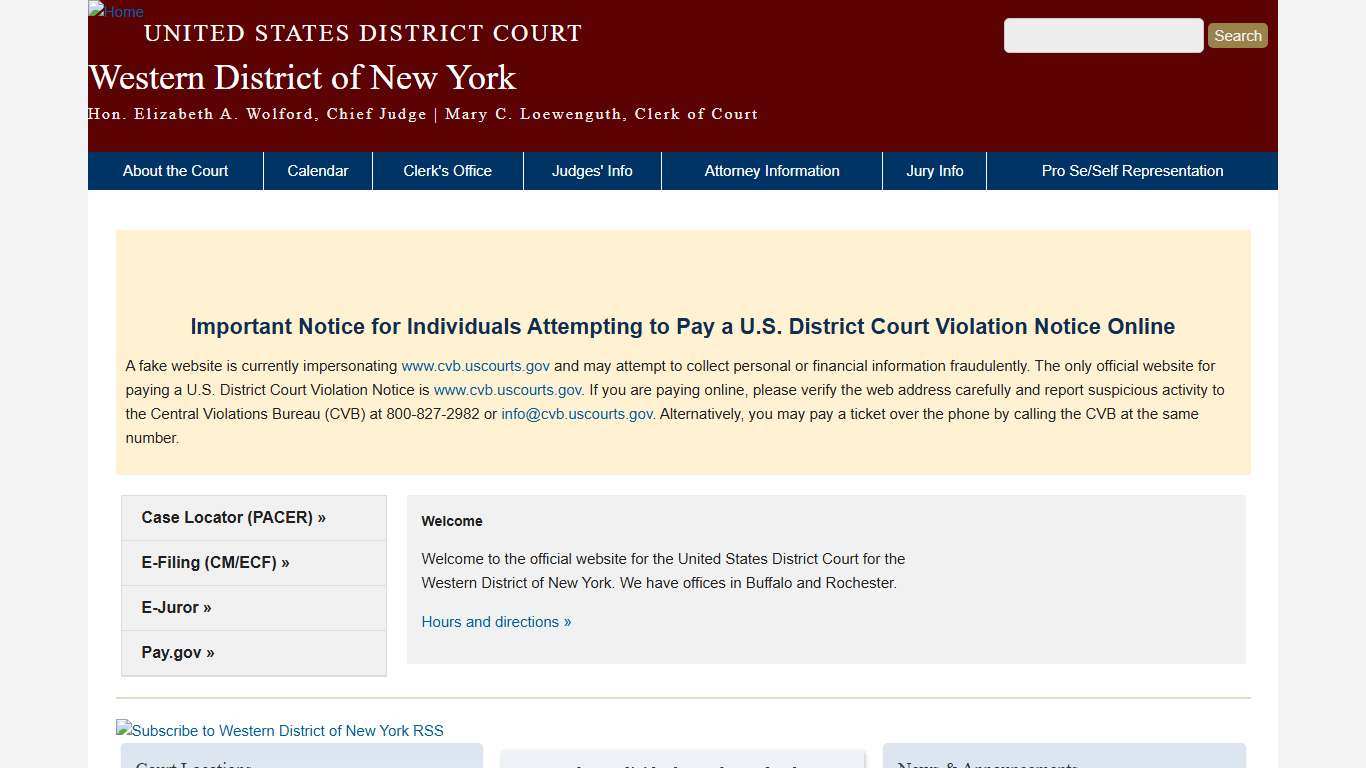Click the Subscribe to RSS feed icon
Viewport: 1366px width, 768px height.
tap(279, 730)
